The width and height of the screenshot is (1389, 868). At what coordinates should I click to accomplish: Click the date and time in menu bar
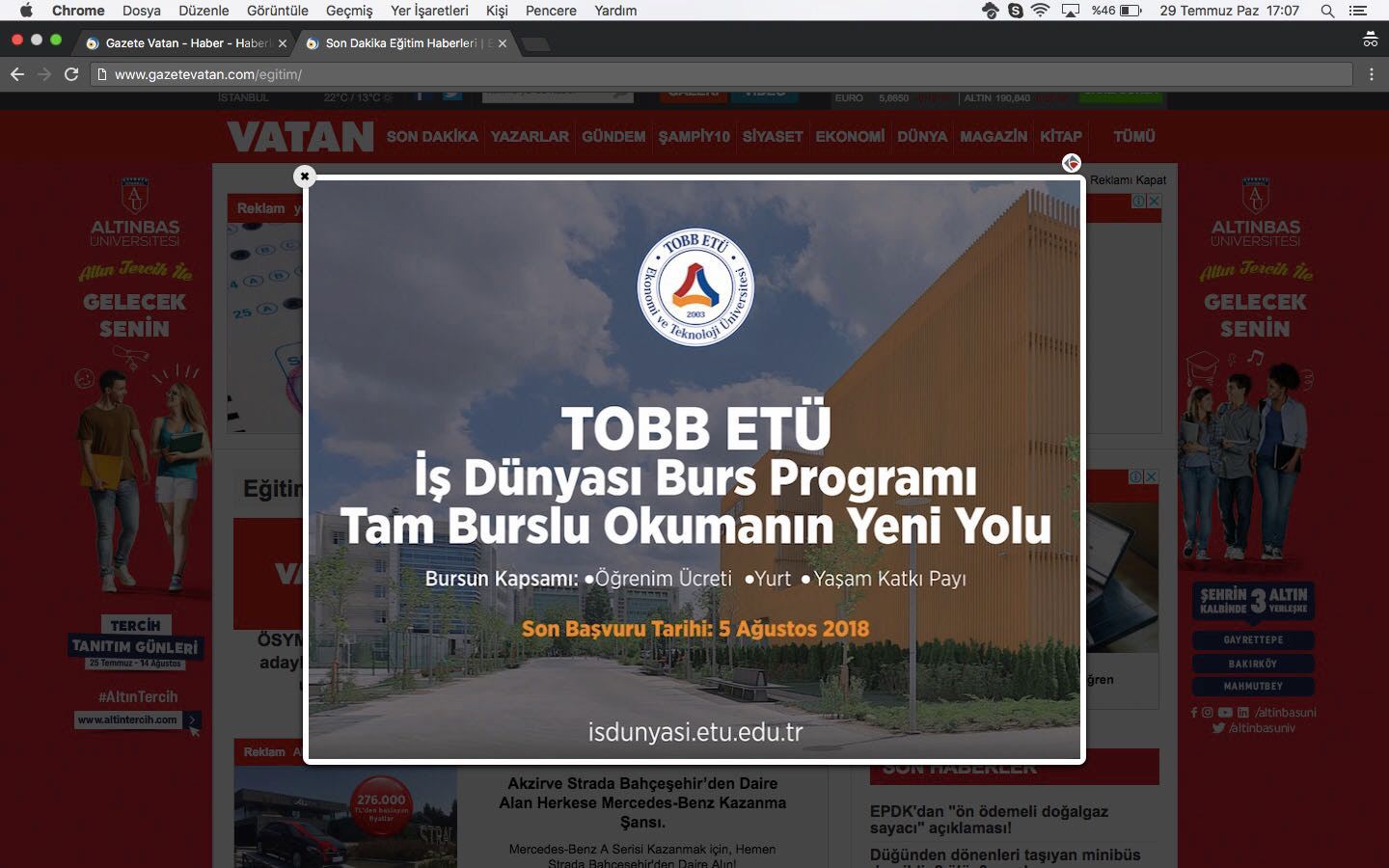[1229, 11]
